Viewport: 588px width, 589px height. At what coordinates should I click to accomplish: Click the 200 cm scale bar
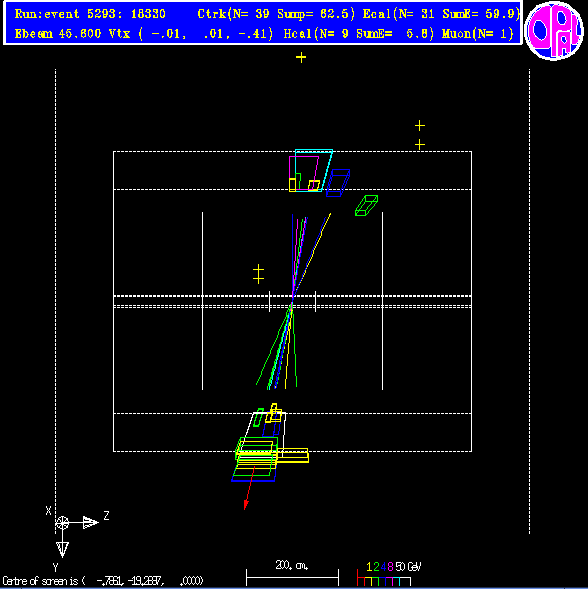coord(292,577)
